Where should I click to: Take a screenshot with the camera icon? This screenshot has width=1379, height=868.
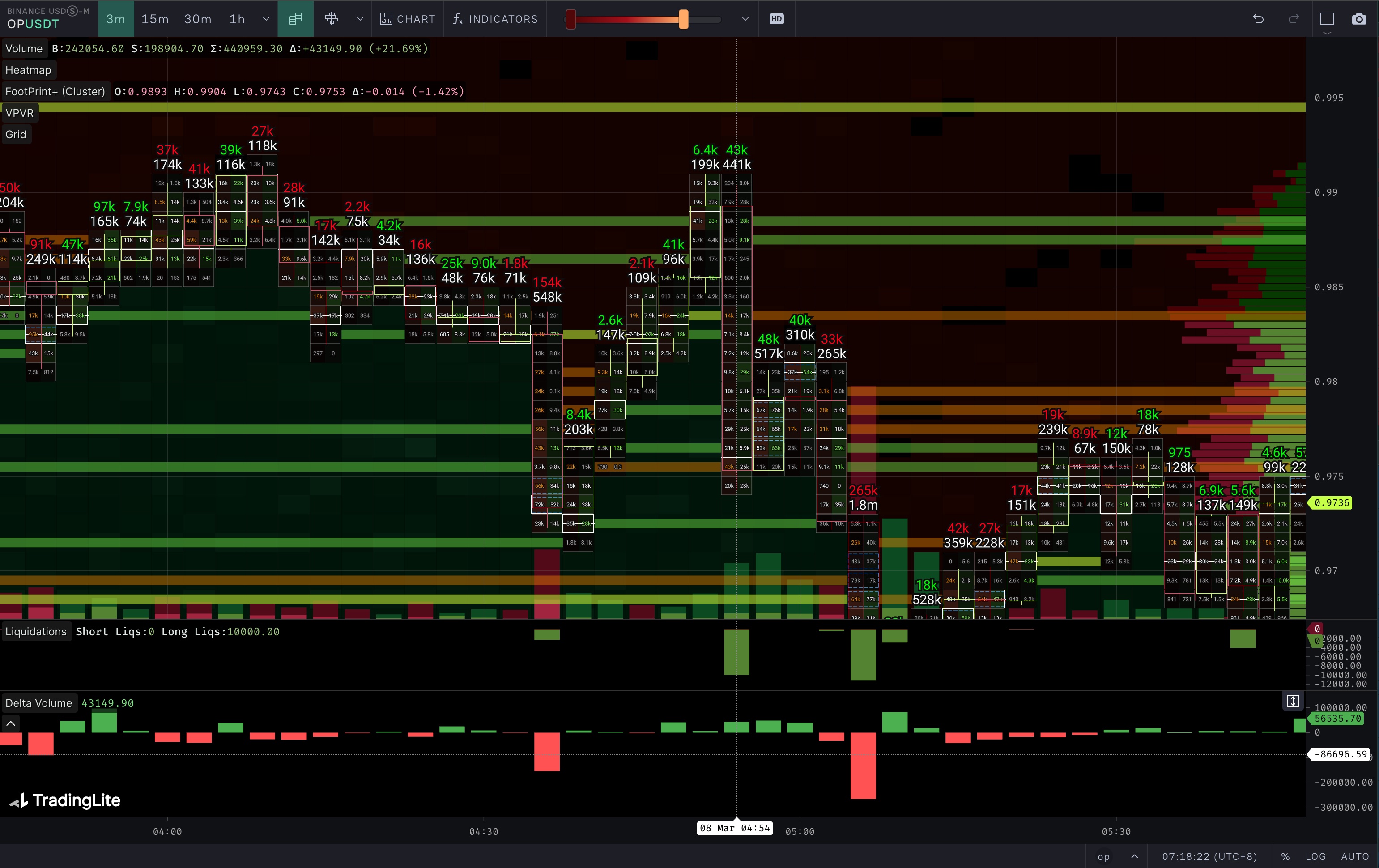pyautogui.click(x=1358, y=19)
